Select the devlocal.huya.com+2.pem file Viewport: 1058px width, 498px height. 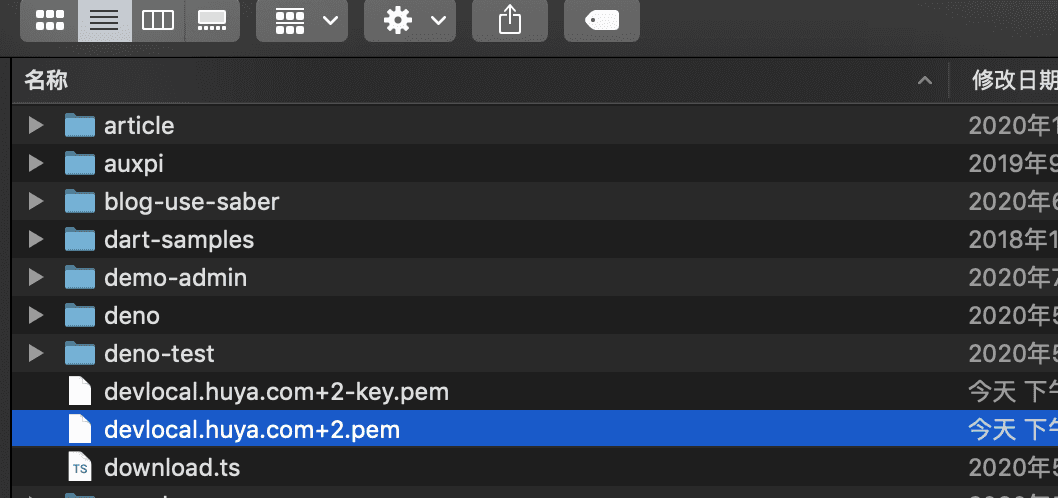click(x=252, y=430)
